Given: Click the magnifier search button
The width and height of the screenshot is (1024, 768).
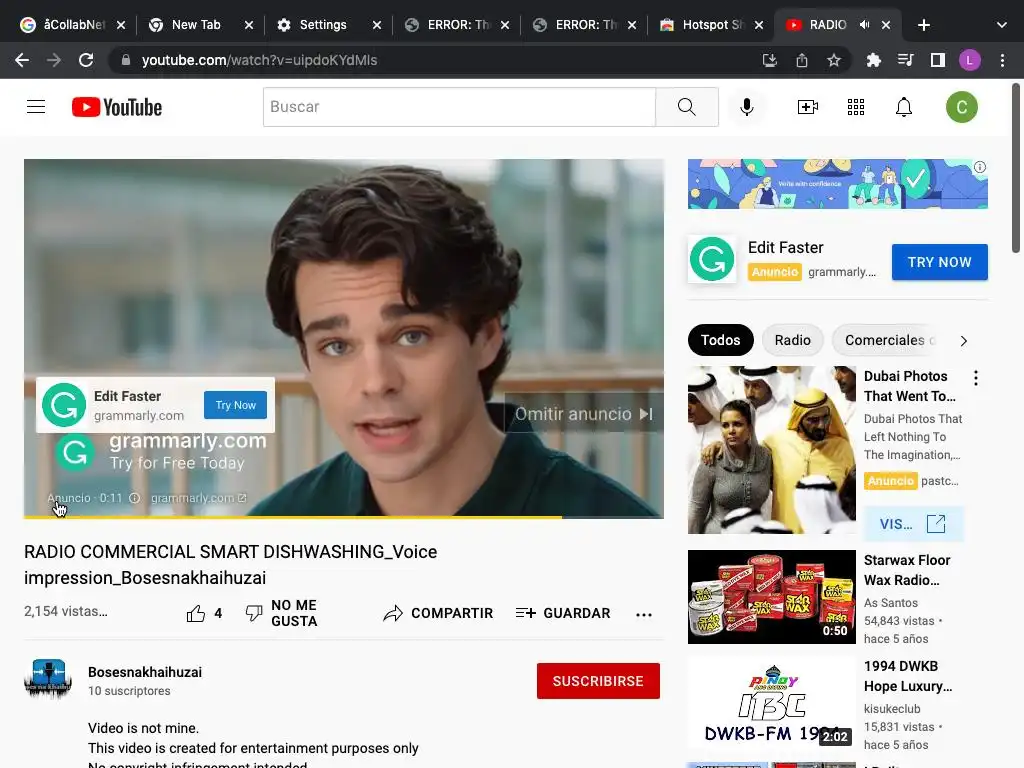Looking at the screenshot, I should (x=686, y=106).
